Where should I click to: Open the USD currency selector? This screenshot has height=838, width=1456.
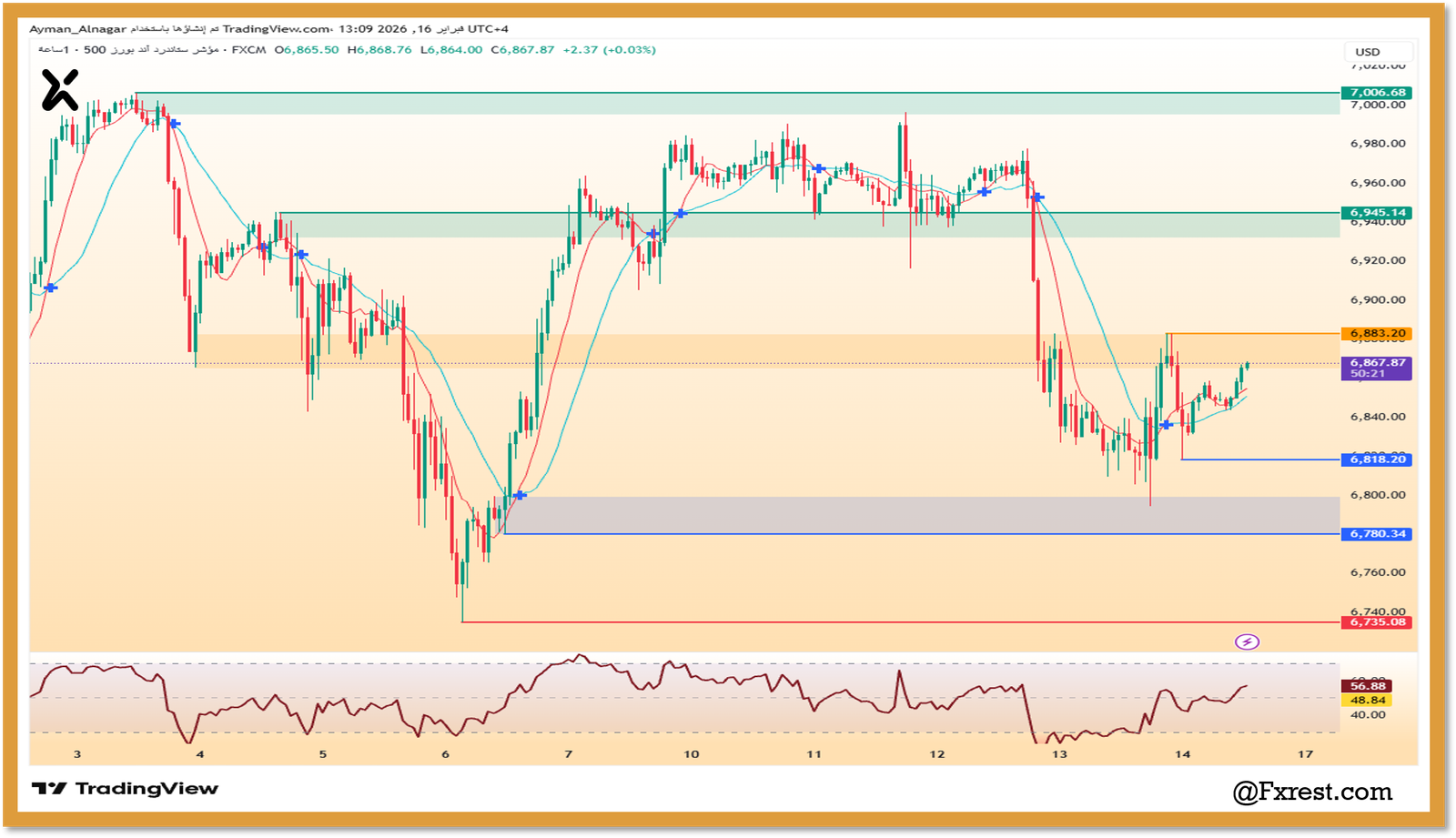pos(1378,52)
